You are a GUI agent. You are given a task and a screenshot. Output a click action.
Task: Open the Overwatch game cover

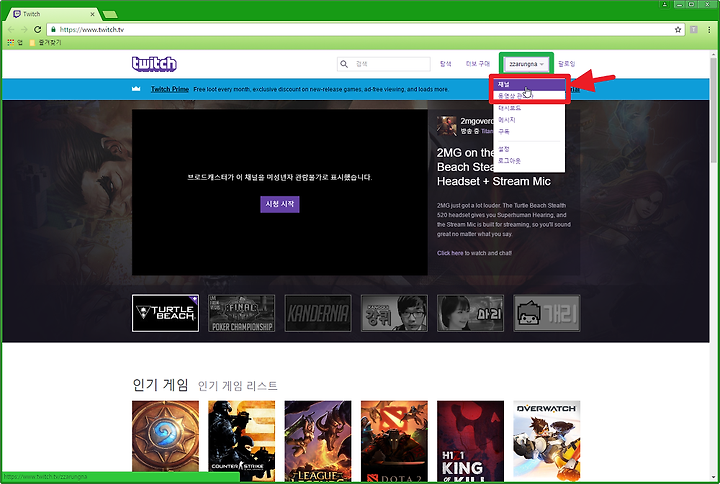coord(546,441)
